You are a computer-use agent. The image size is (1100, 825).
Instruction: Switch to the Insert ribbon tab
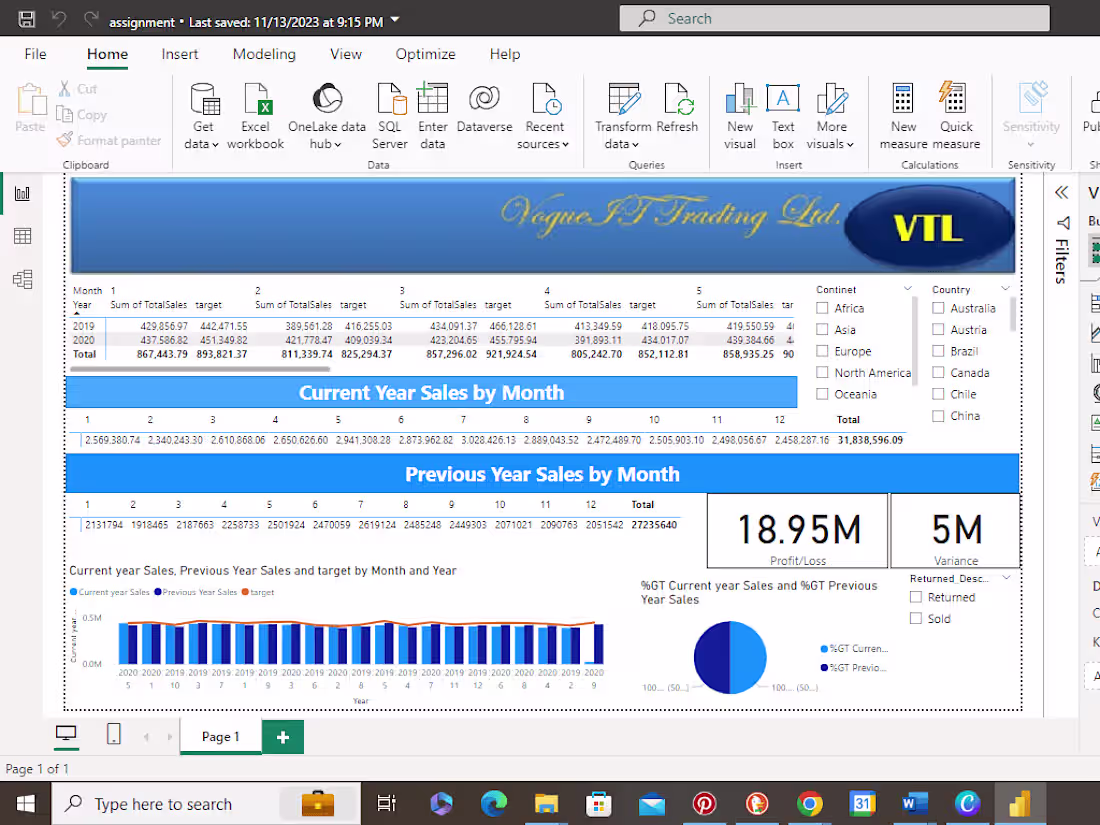click(x=180, y=54)
